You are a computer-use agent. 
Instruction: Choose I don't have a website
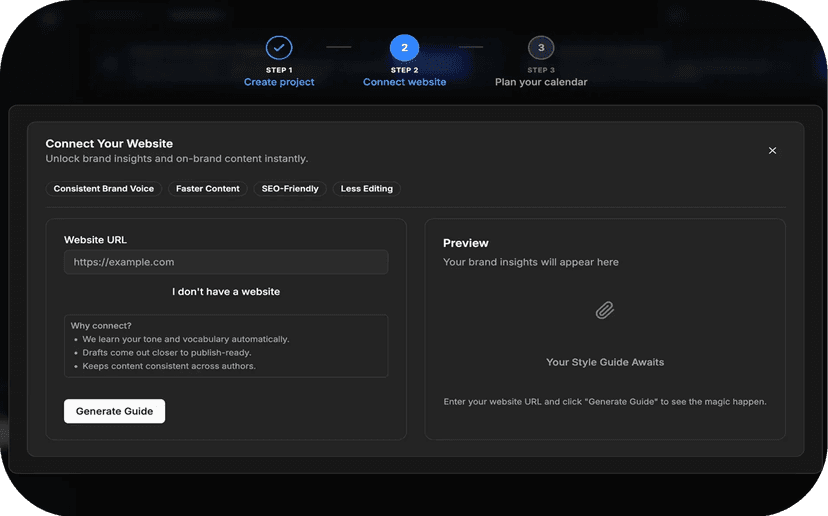pos(226,292)
